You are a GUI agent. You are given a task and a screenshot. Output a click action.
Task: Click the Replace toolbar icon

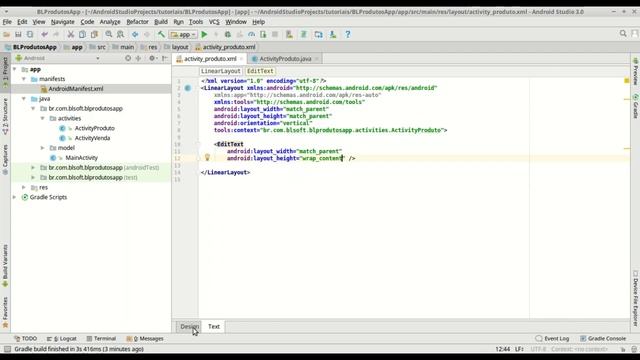point(120,35)
